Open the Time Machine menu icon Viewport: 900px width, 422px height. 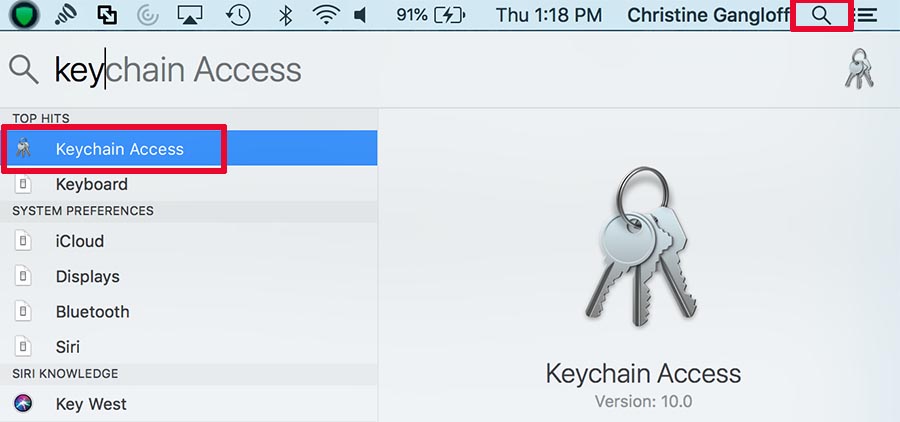click(x=238, y=16)
